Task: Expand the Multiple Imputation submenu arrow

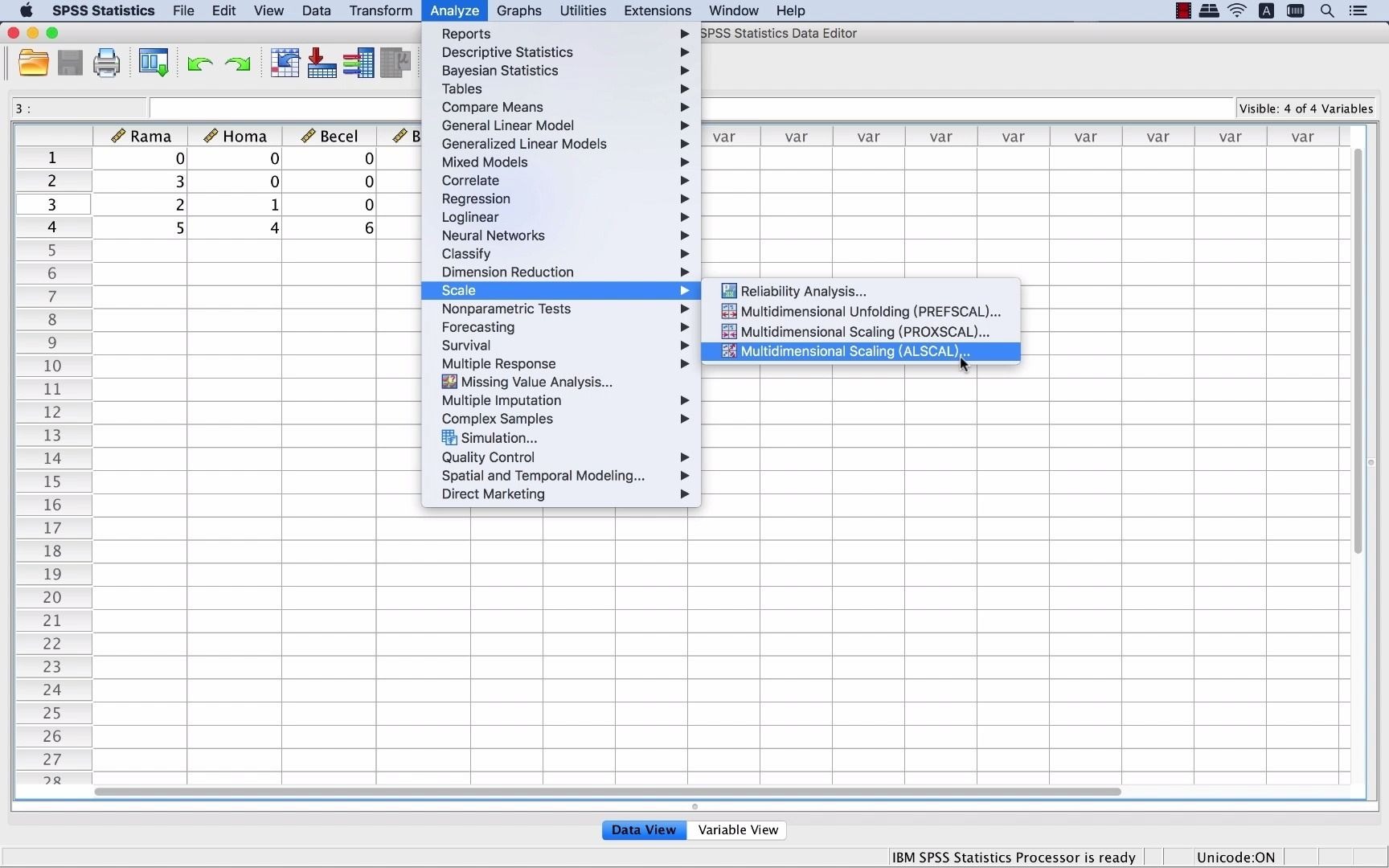Action: [685, 400]
